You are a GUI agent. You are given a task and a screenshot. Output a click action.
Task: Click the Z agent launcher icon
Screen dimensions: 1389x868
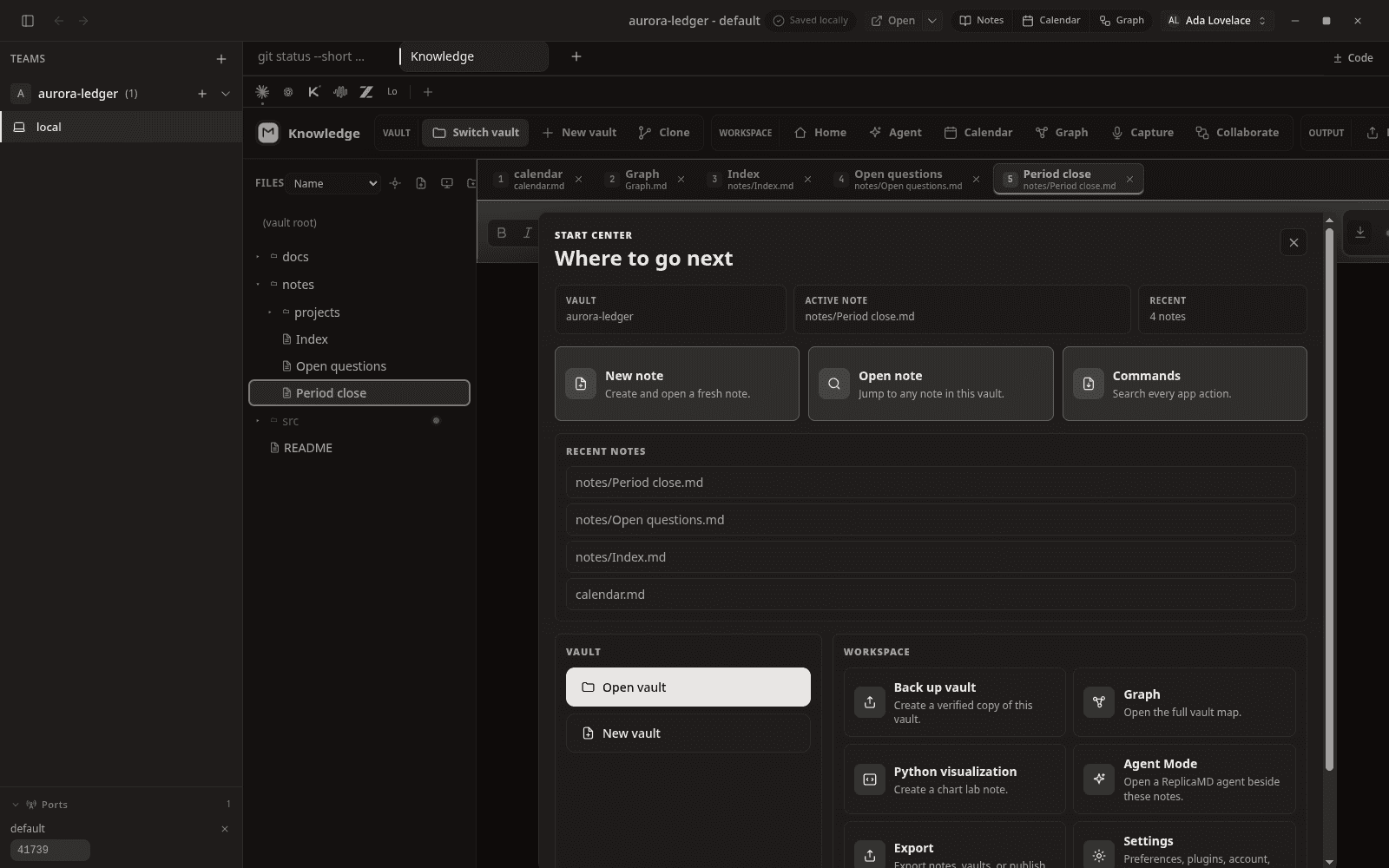(366, 92)
